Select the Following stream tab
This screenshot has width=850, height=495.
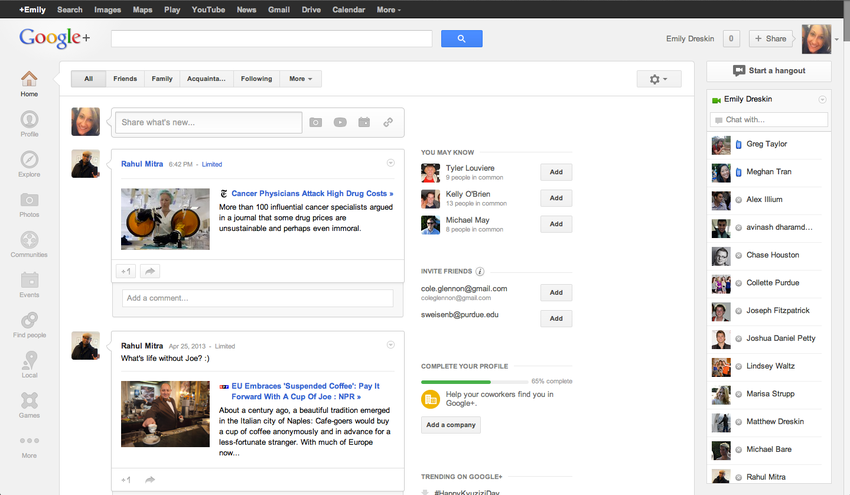[x=256, y=79]
